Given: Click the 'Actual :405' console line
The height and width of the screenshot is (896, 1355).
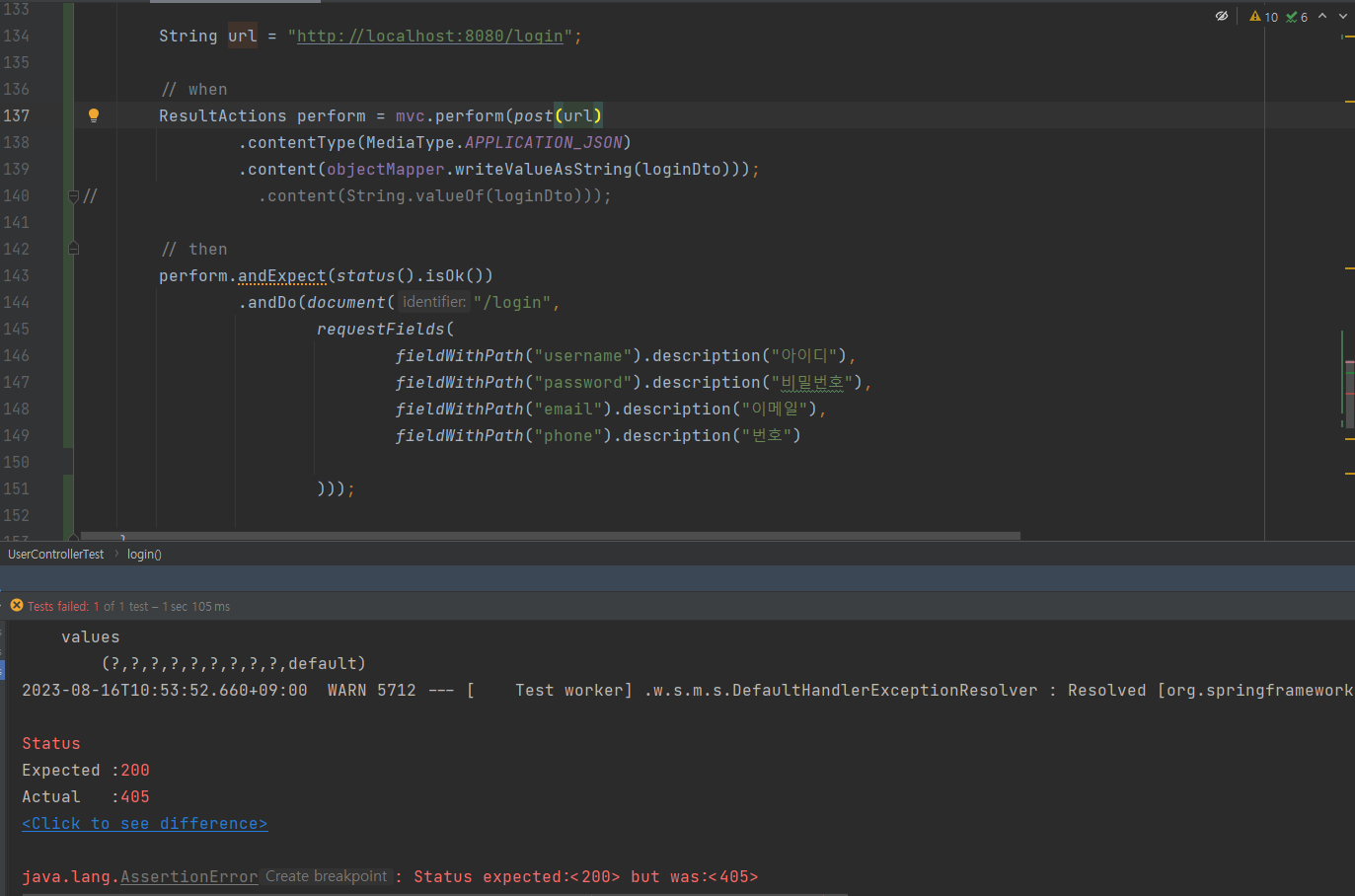Looking at the screenshot, I should pyautogui.click(x=86, y=797).
